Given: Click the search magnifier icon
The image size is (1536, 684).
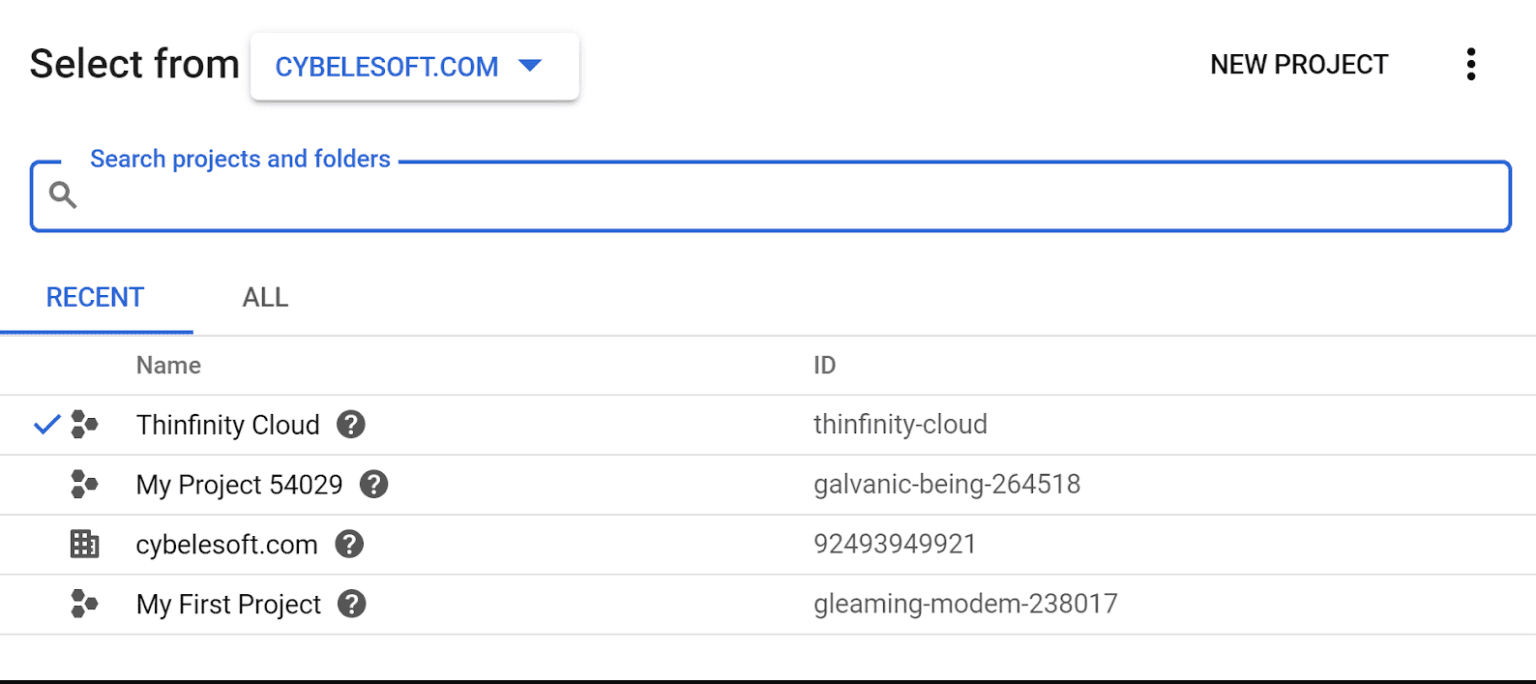Looking at the screenshot, I should (x=62, y=194).
